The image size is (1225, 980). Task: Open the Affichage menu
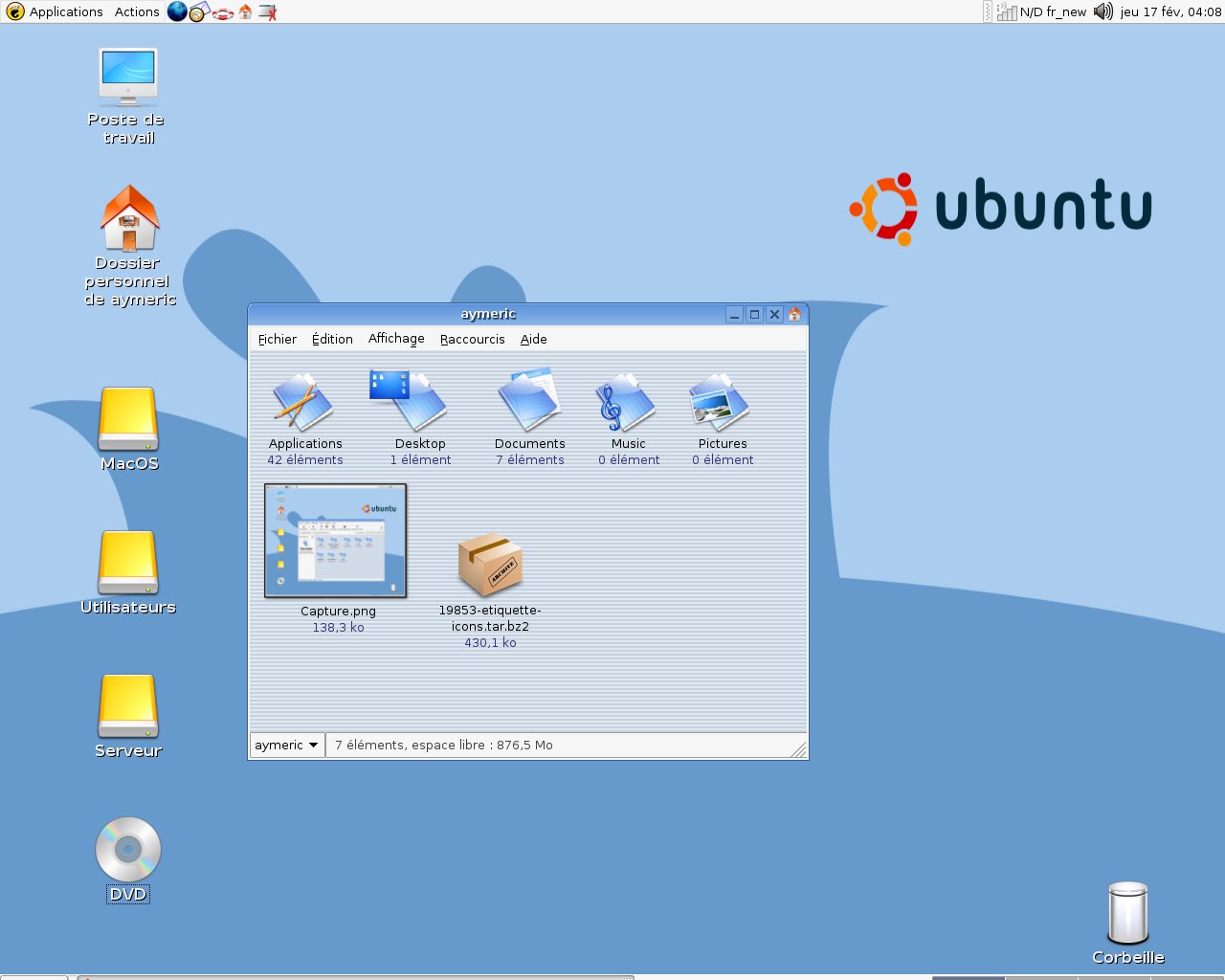coord(396,339)
